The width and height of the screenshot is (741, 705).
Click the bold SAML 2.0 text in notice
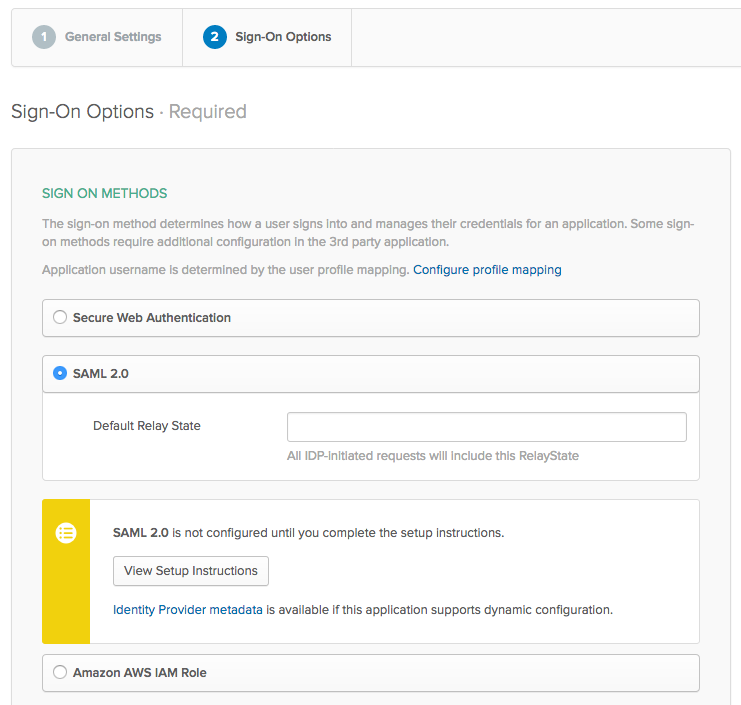141,533
